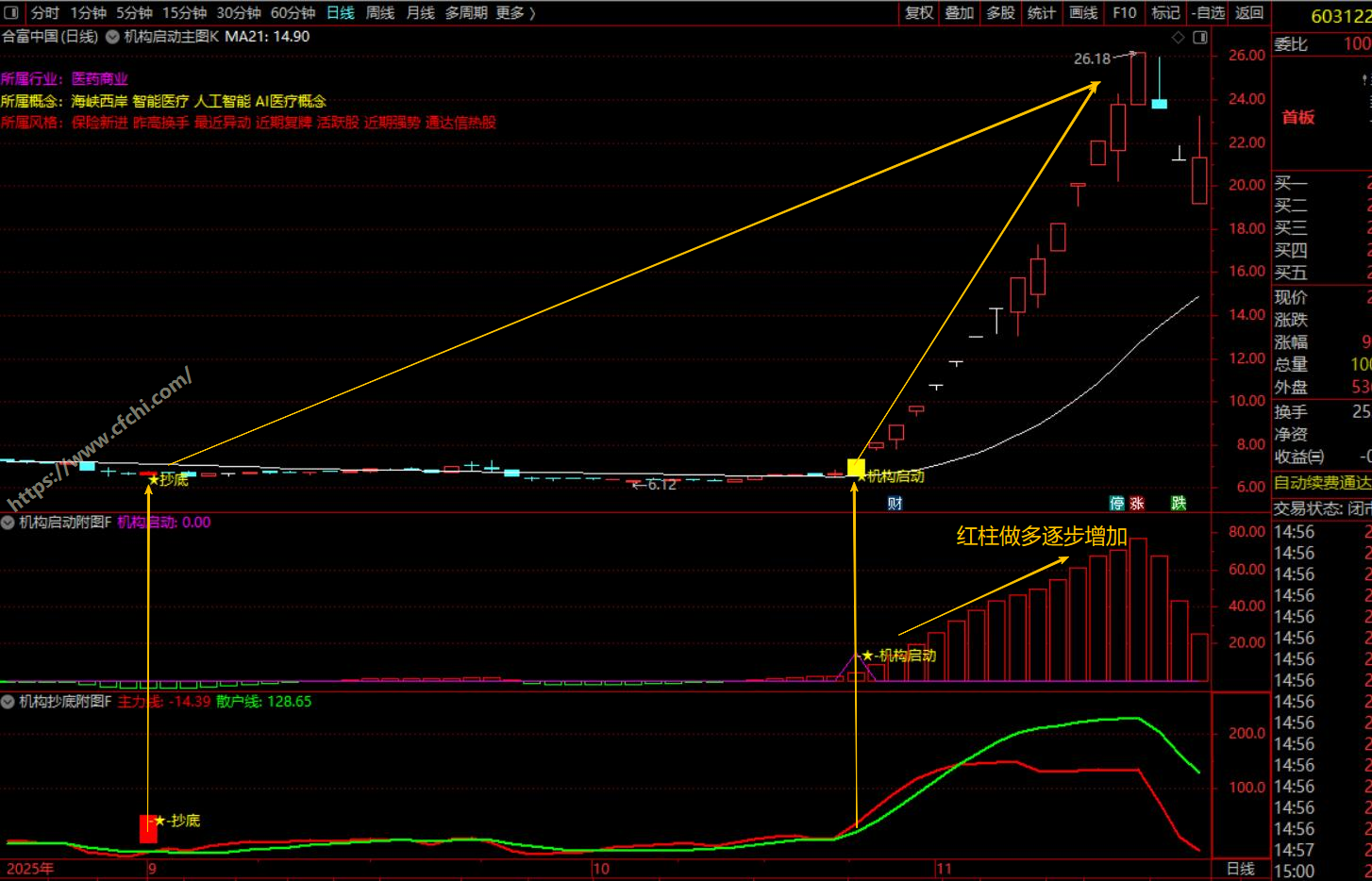Click the 15:00 trade time entry
This screenshot has width=1372, height=881.
[x=1294, y=872]
